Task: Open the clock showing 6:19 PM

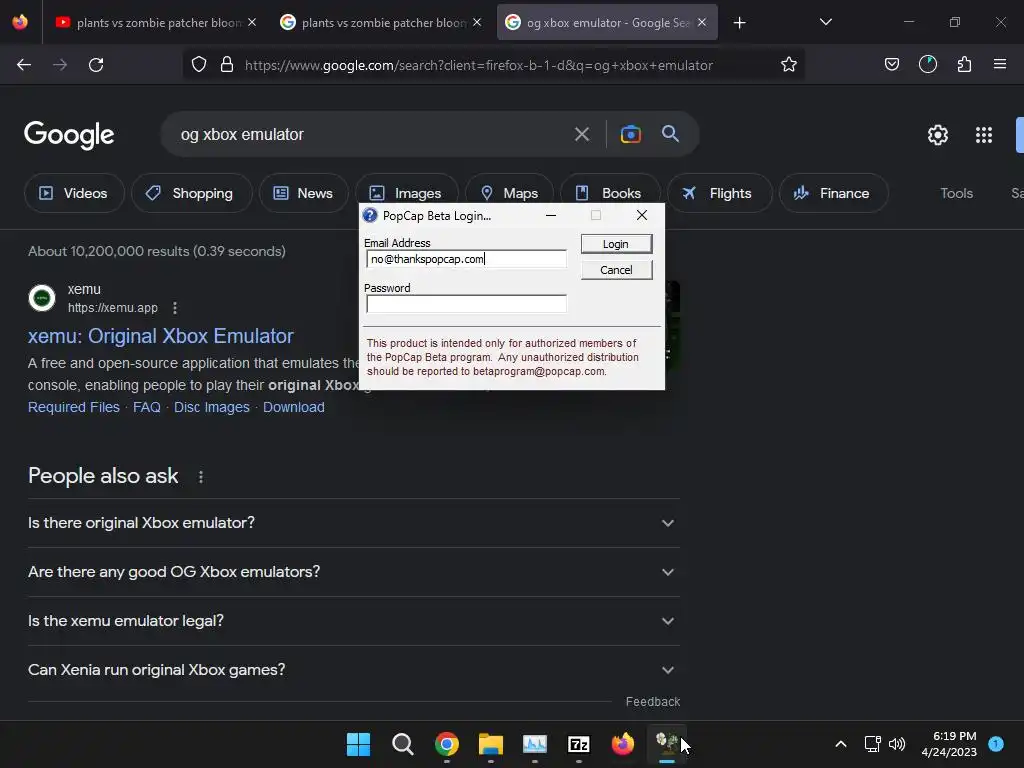Action: 949,744
